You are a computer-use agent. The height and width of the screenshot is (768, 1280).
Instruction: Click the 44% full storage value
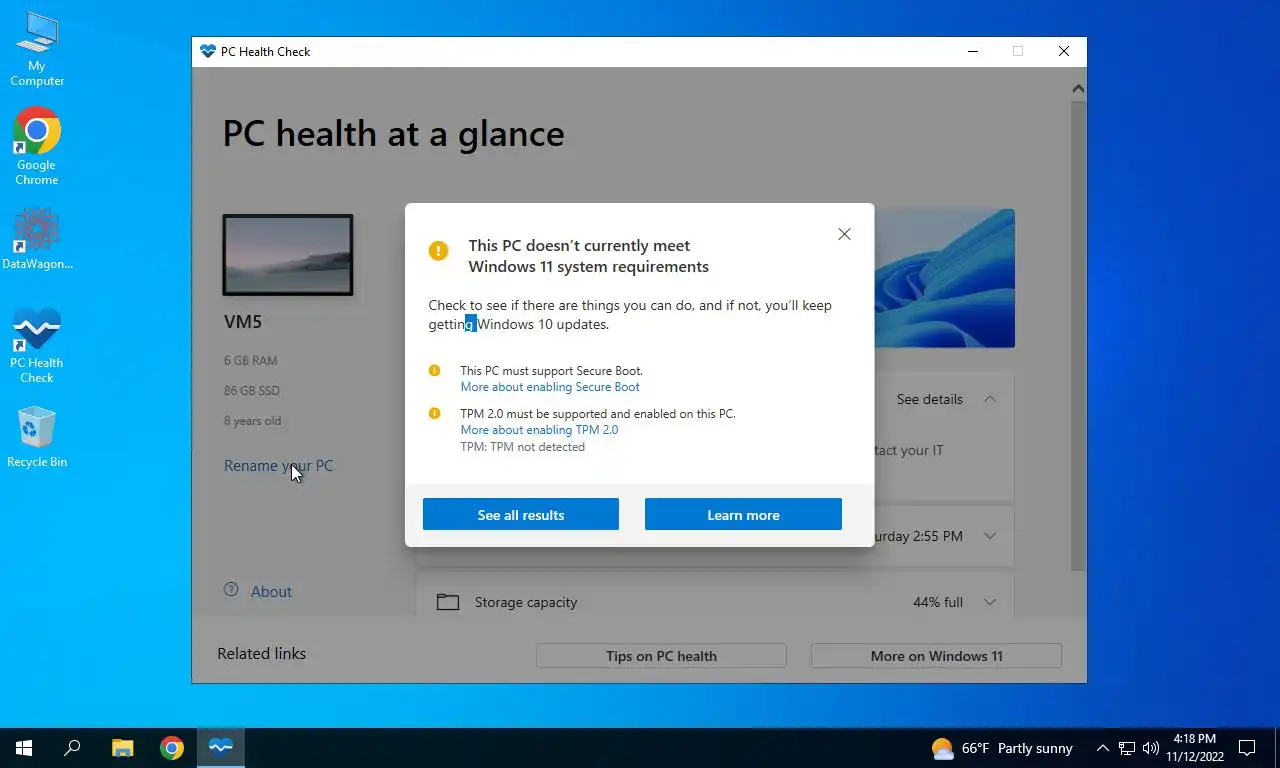[938, 602]
